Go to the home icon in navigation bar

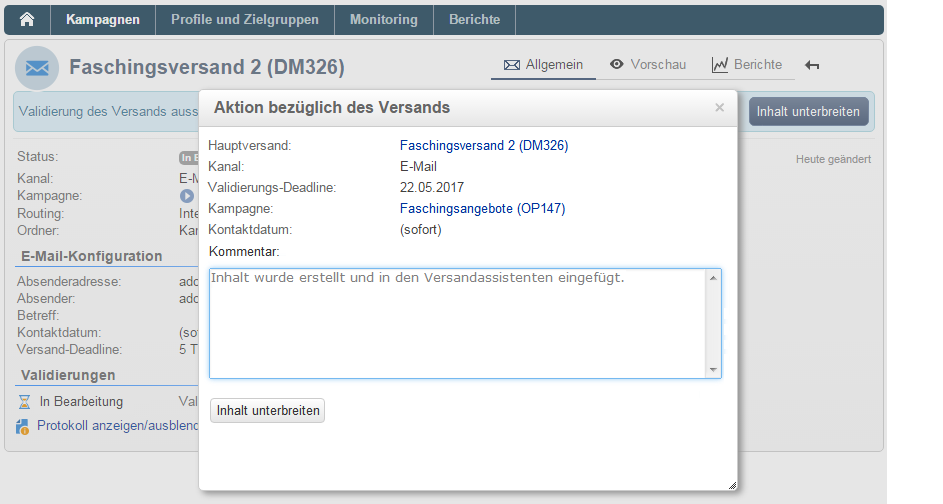coord(27,20)
